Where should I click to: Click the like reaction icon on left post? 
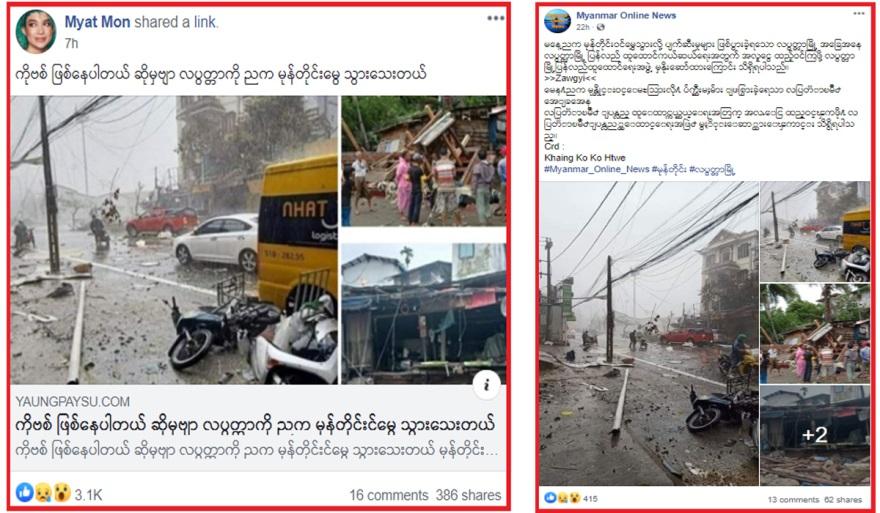25,492
